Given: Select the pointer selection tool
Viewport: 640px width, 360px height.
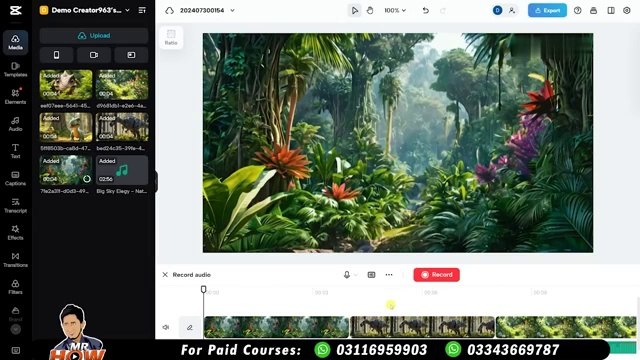Looking at the screenshot, I should click(x=354, y=11).
